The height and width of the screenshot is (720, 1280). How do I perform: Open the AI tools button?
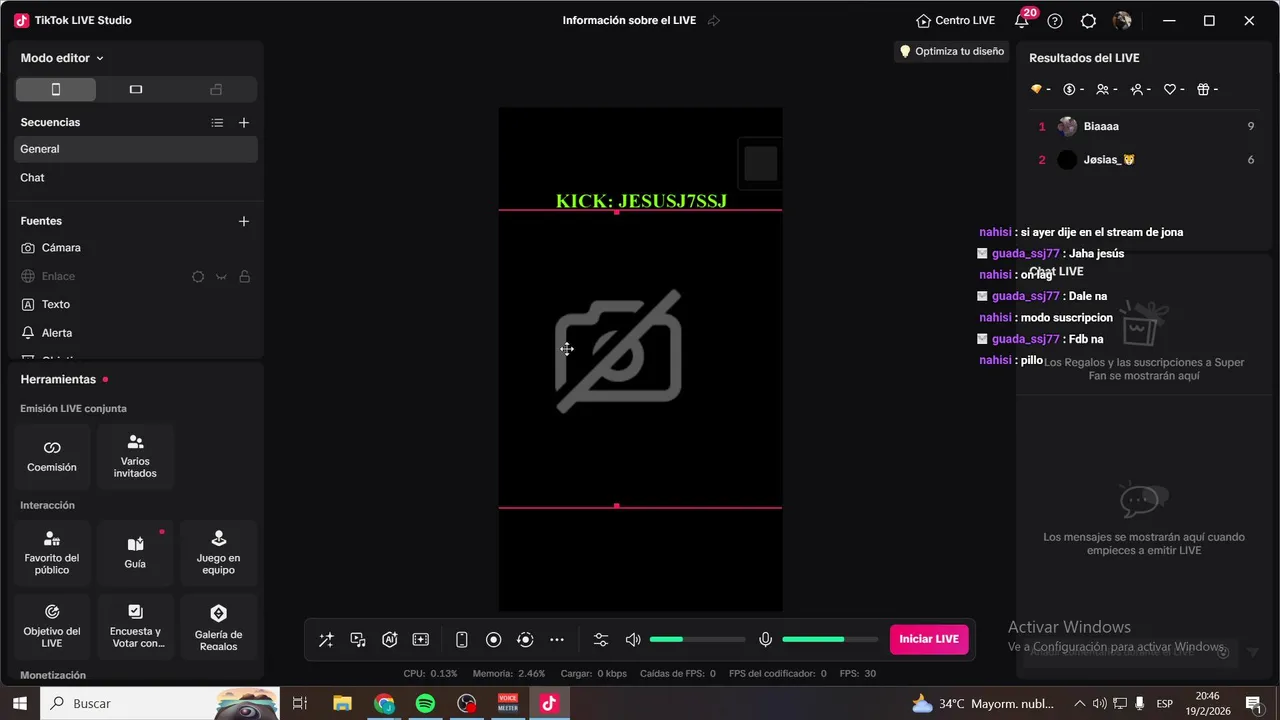(x=390, y=640)
